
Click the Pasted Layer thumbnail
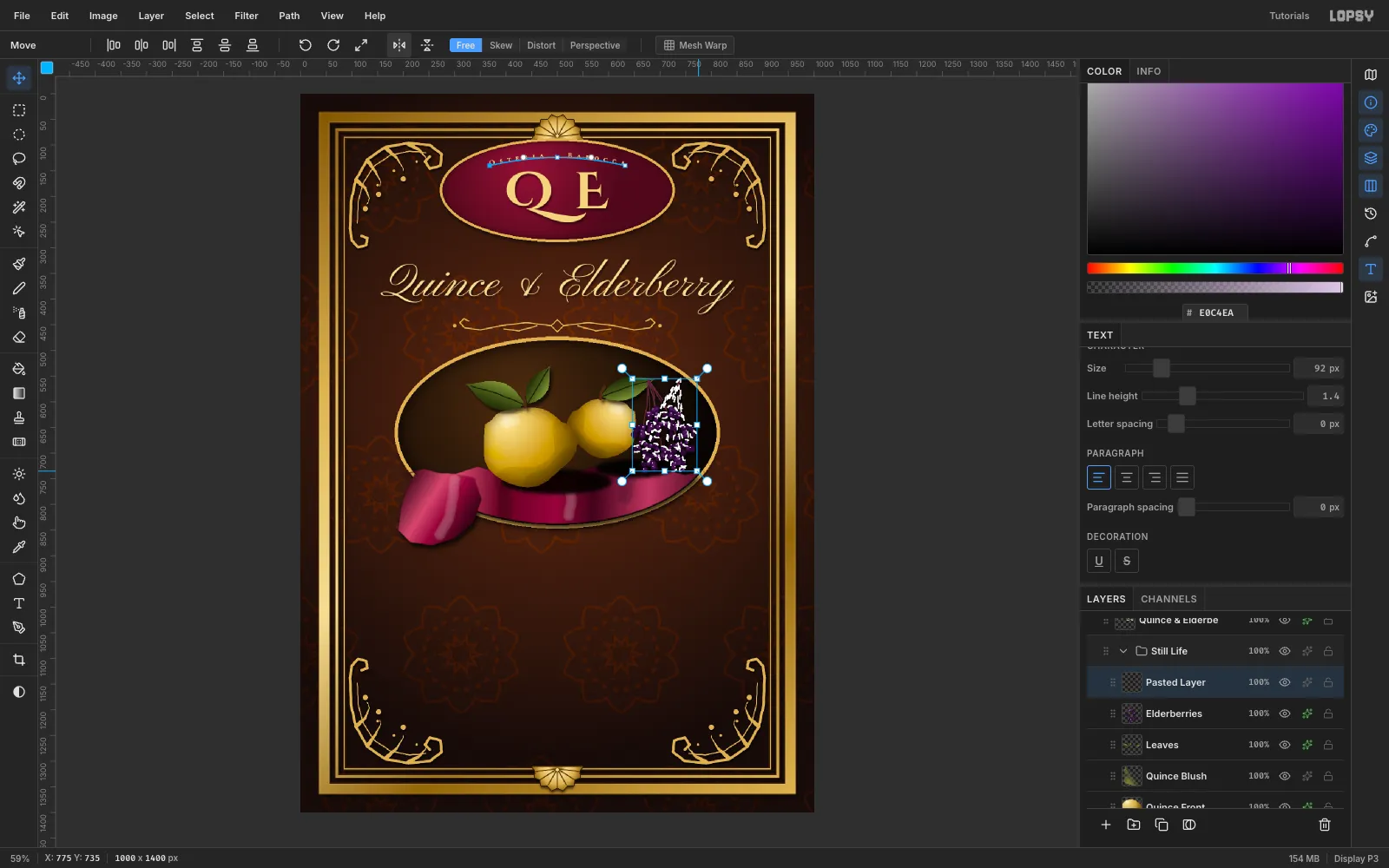(x=1132, y=682)
